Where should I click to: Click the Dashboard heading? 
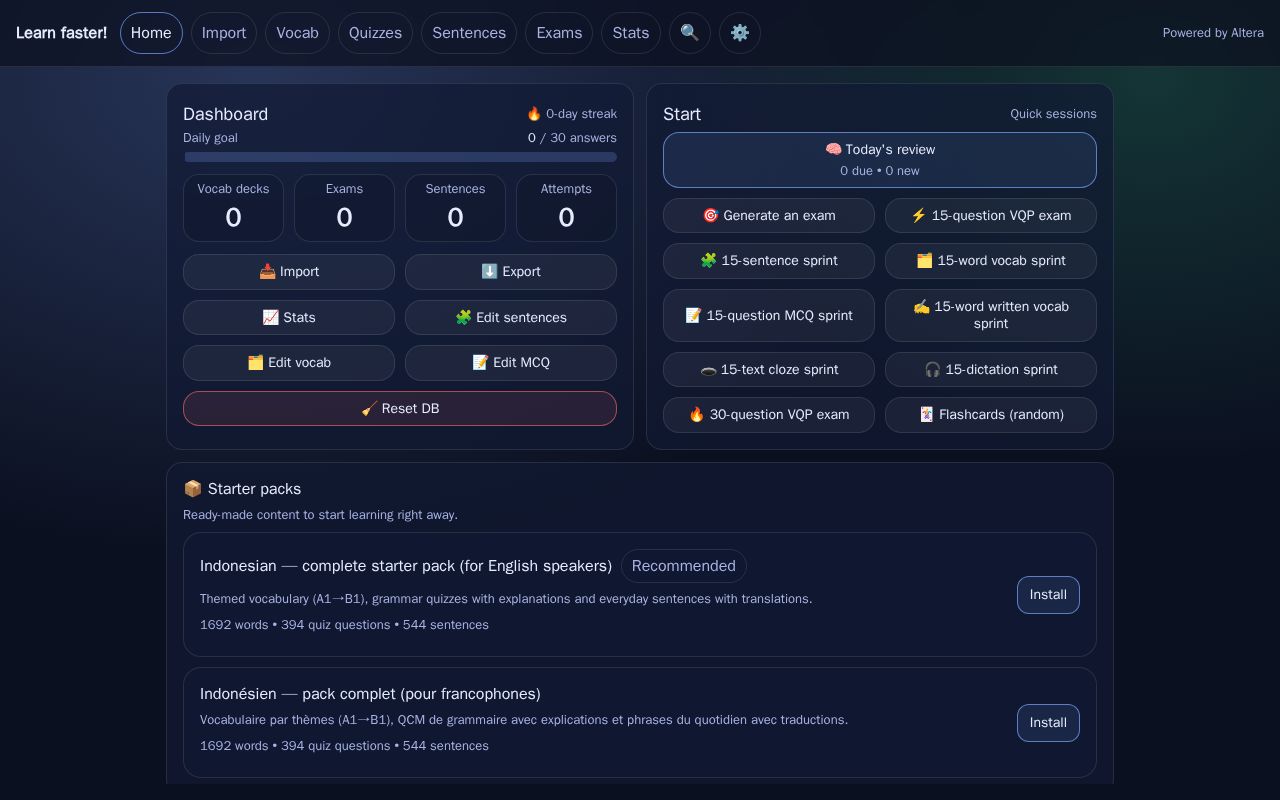tap(225, 114)
